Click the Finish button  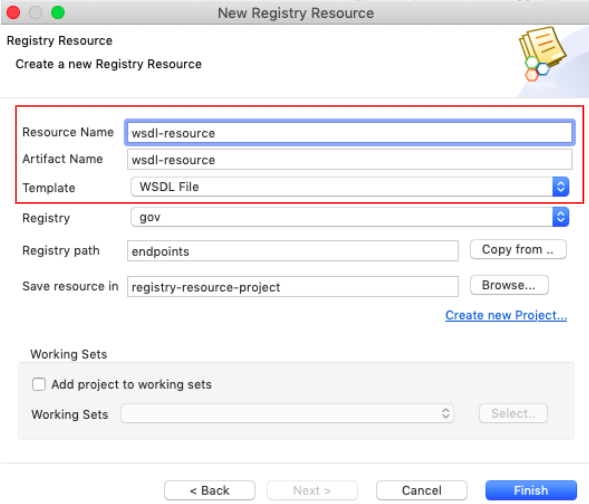coord(531,490)
